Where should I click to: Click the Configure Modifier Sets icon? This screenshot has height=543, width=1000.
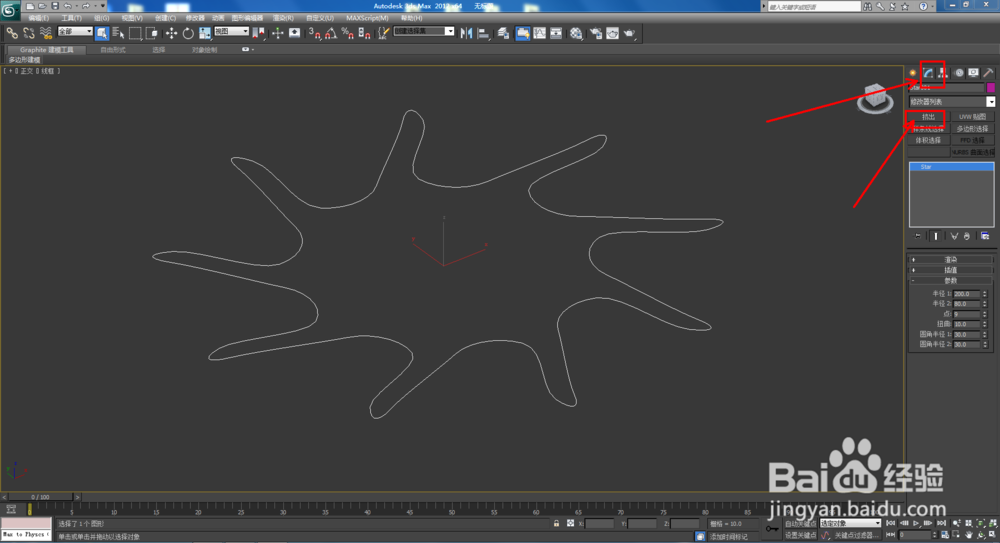point(985,236)
